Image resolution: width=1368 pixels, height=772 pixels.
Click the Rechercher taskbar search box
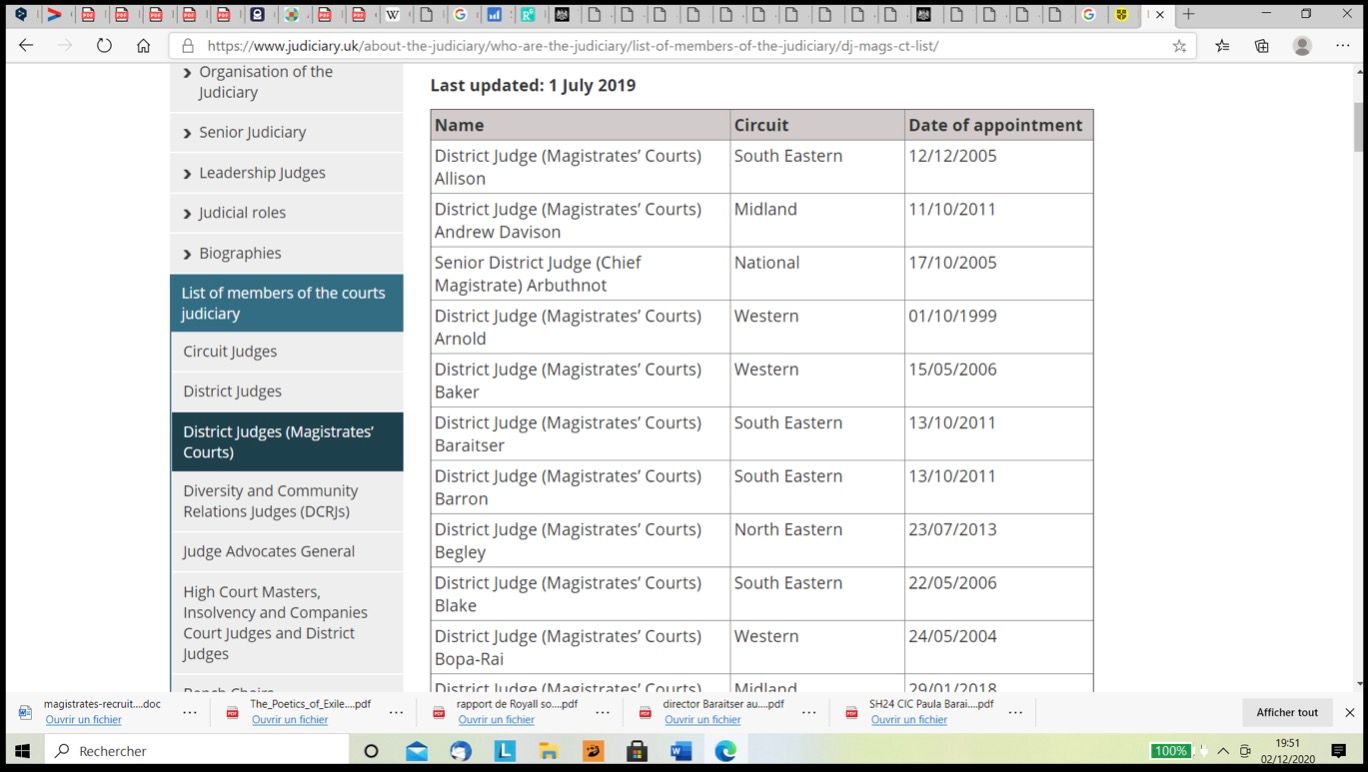coord(197,750)
